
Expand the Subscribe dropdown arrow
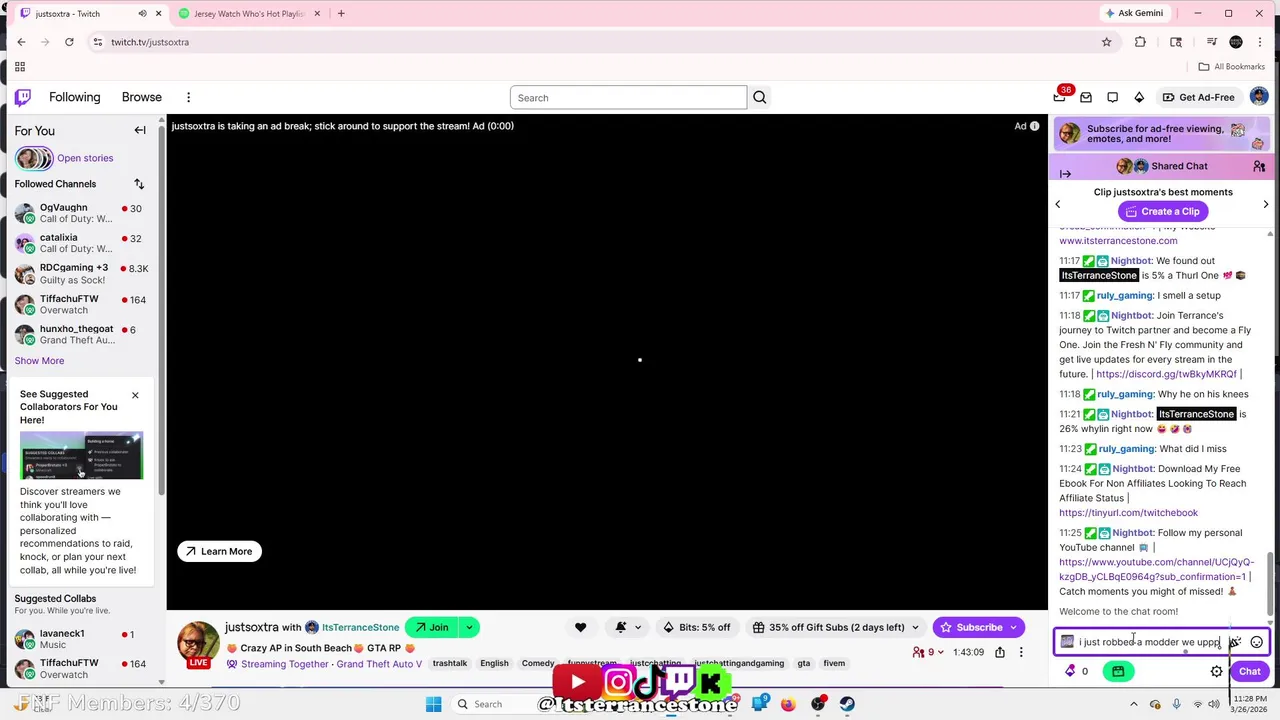[1014, 627]
